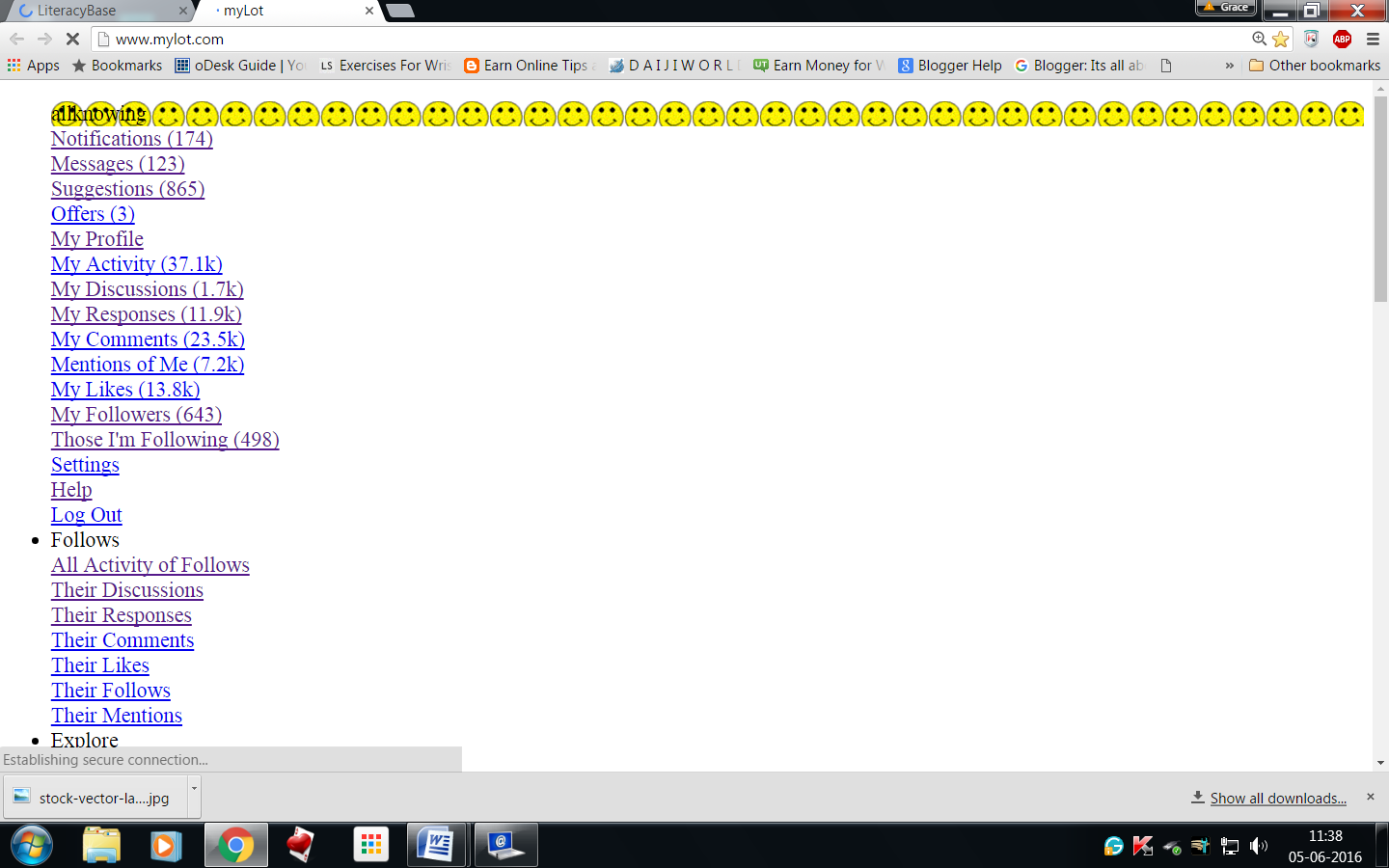Click the browser forward arrow
Viewport: 1389px width, 868px height.
[x=44, y=40]
